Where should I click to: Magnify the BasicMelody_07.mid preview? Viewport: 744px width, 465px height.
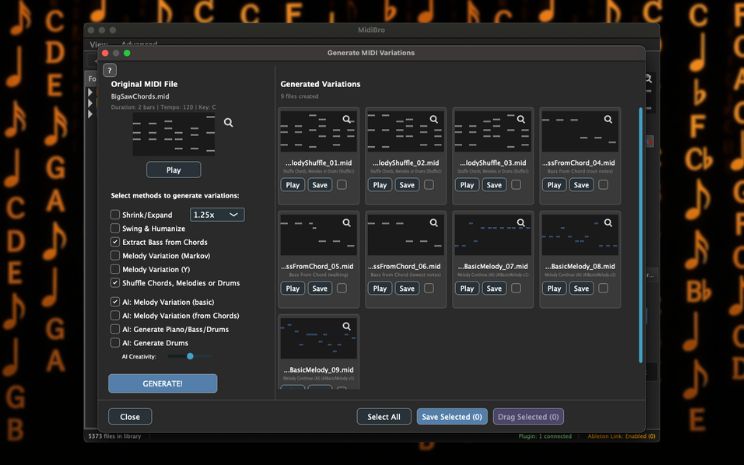(521, 223)
